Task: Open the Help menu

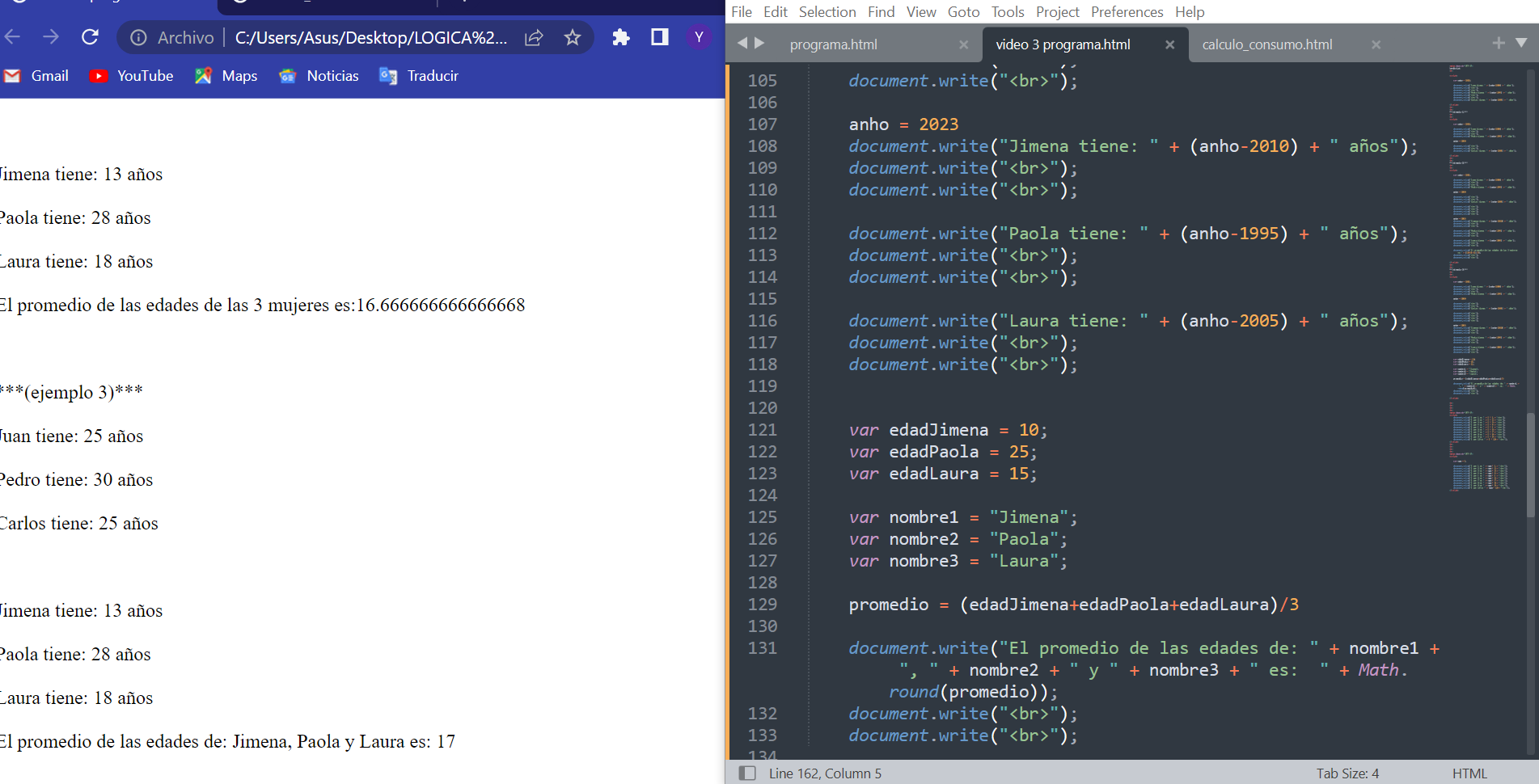Action: 1190,11
